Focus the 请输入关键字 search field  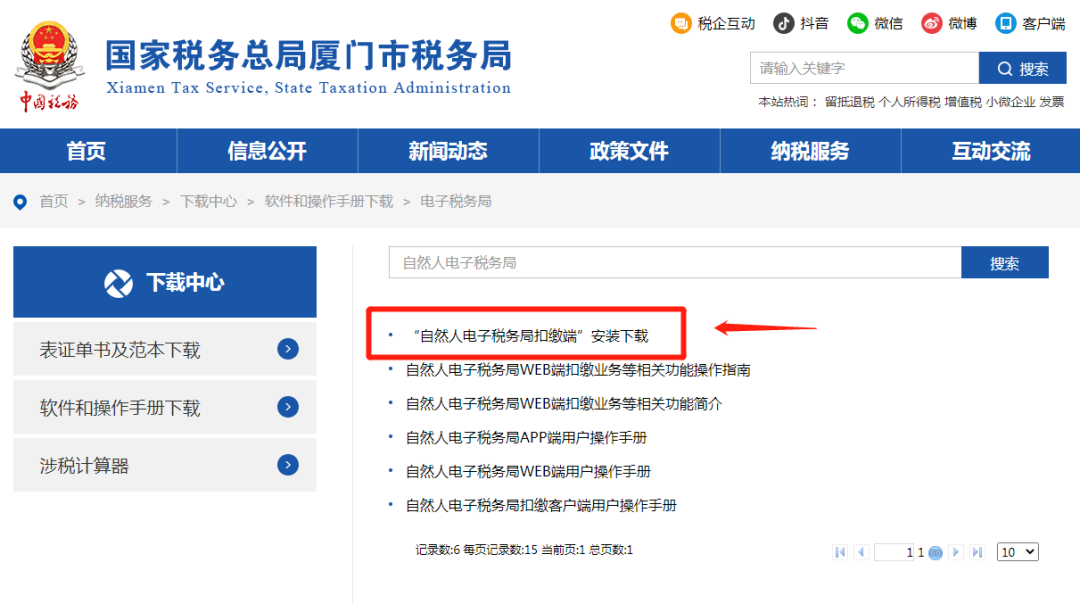(864, 68)
